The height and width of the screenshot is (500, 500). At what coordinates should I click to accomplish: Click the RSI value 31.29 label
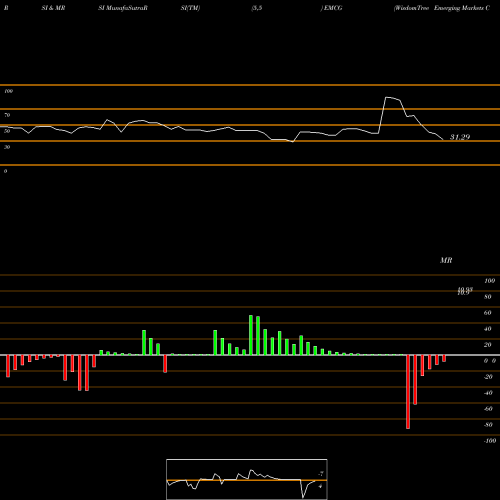[460, 137]
